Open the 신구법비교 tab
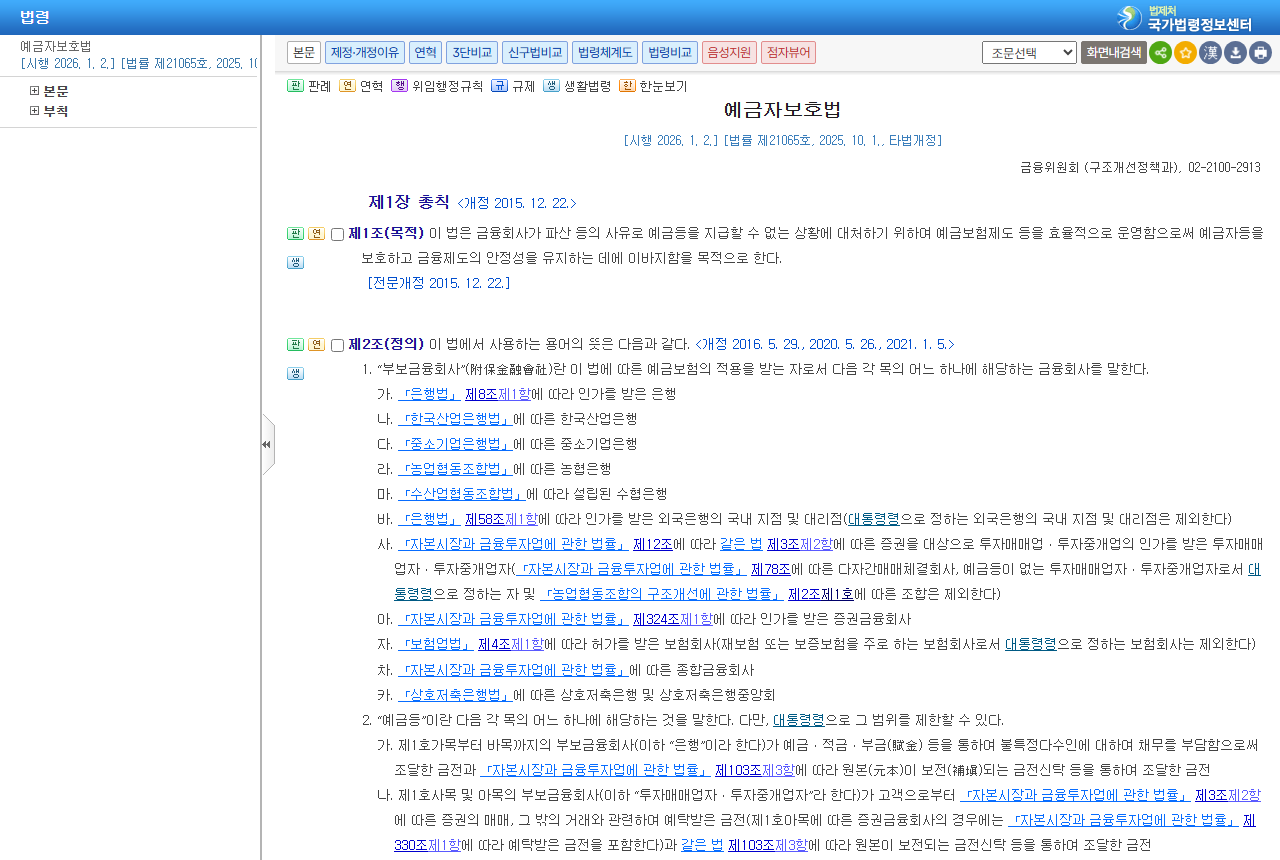This screenshot has height=860, width=1280. [535, 52]
